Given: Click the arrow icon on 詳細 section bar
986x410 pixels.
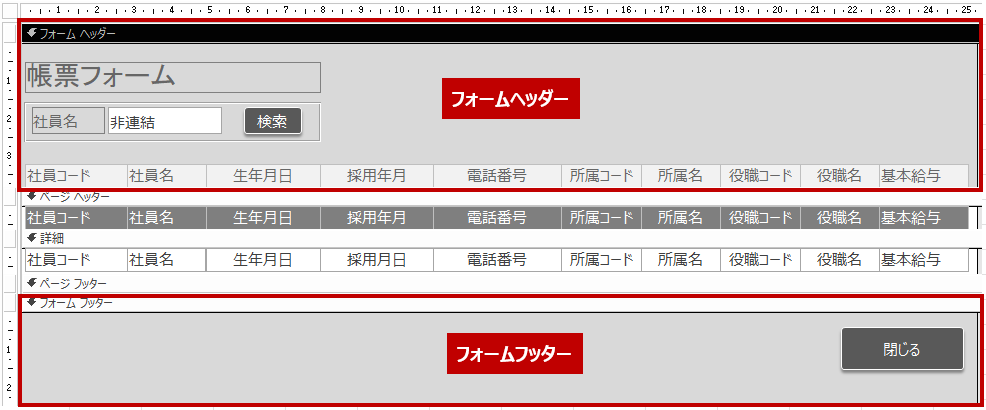Looking at the screenshot, I should point(32,238).
